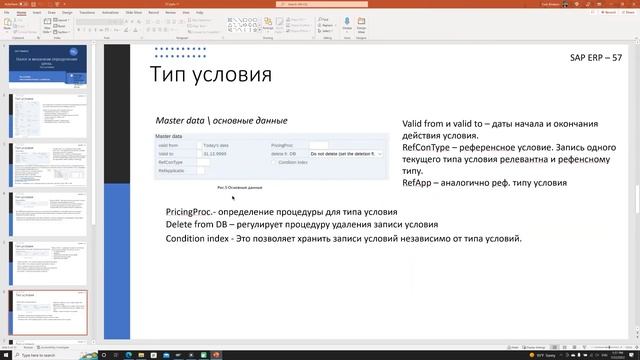The image size is (640, 360).
Task: Toggle Italic formatting
Action: [x=84, y=30]
